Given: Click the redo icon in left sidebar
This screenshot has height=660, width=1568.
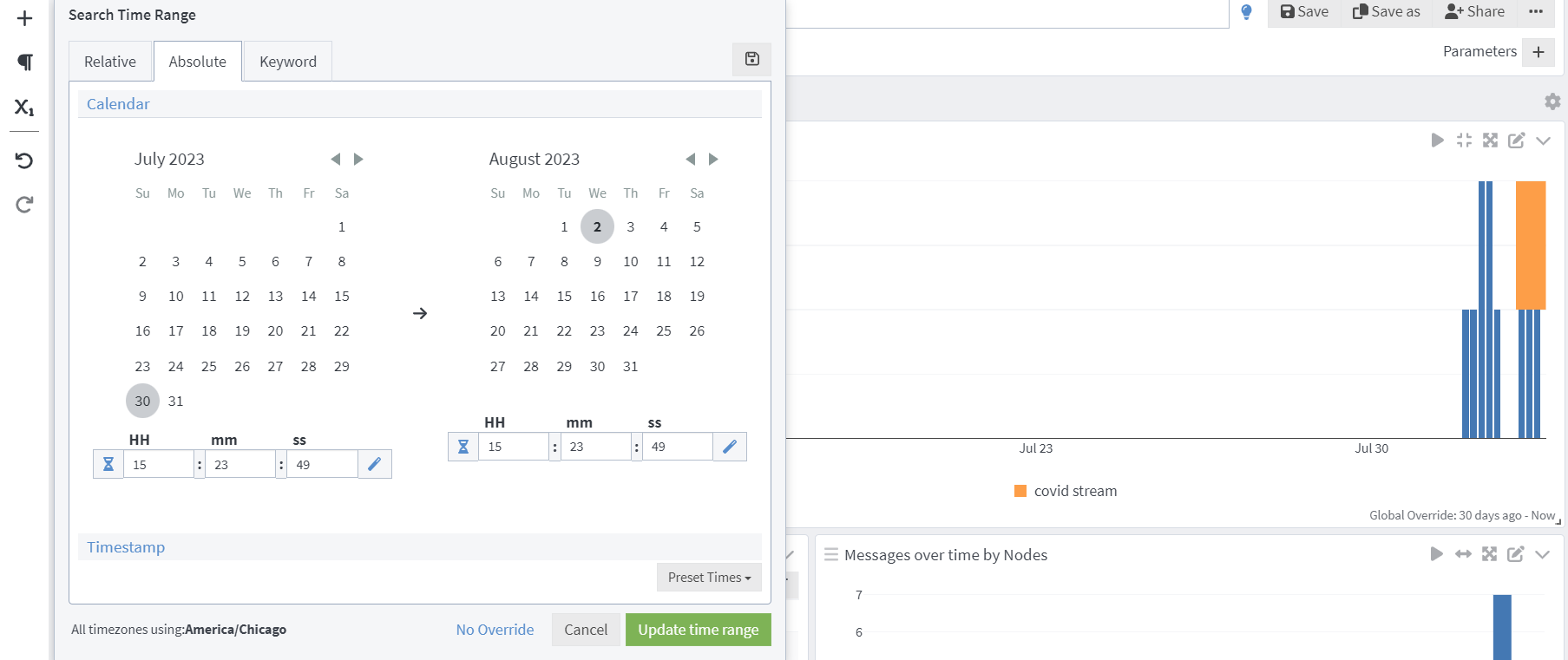Looking at the screenshot, I should pyautogui.click(x=24, y=205).
